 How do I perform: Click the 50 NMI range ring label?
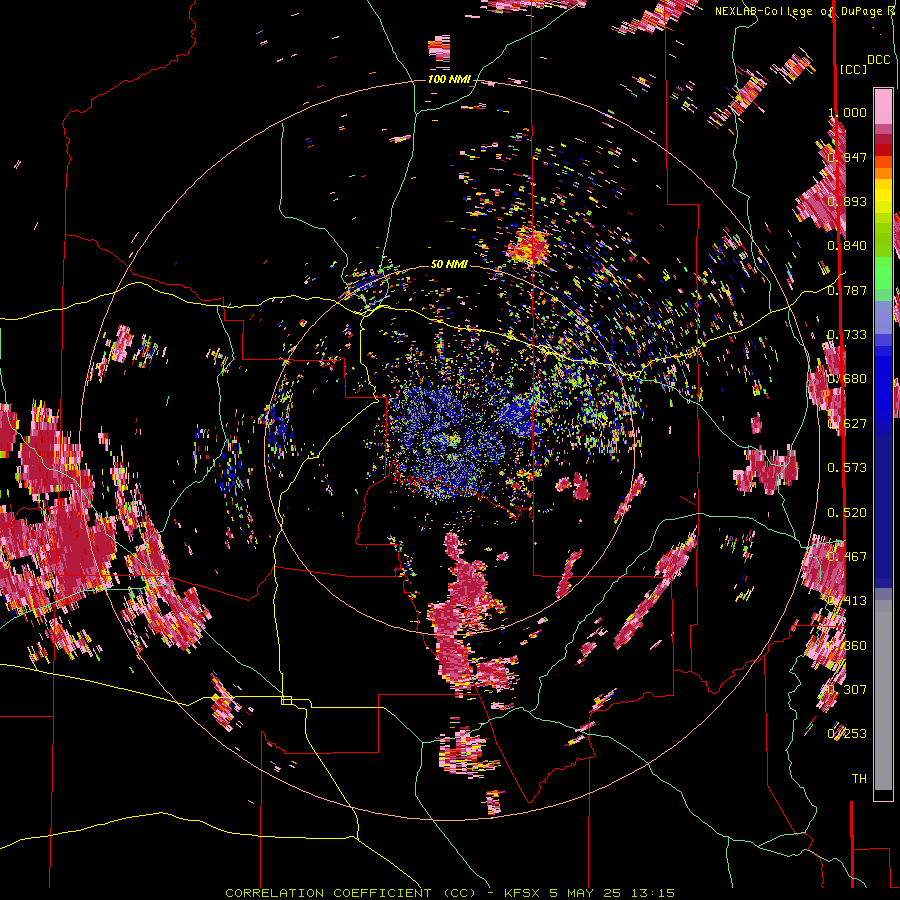[449, 265]
